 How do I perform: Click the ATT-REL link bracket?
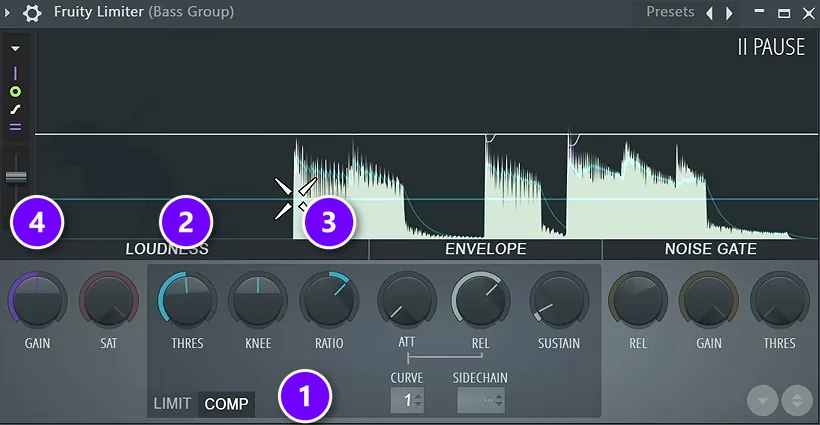click(x=445, y=358)
